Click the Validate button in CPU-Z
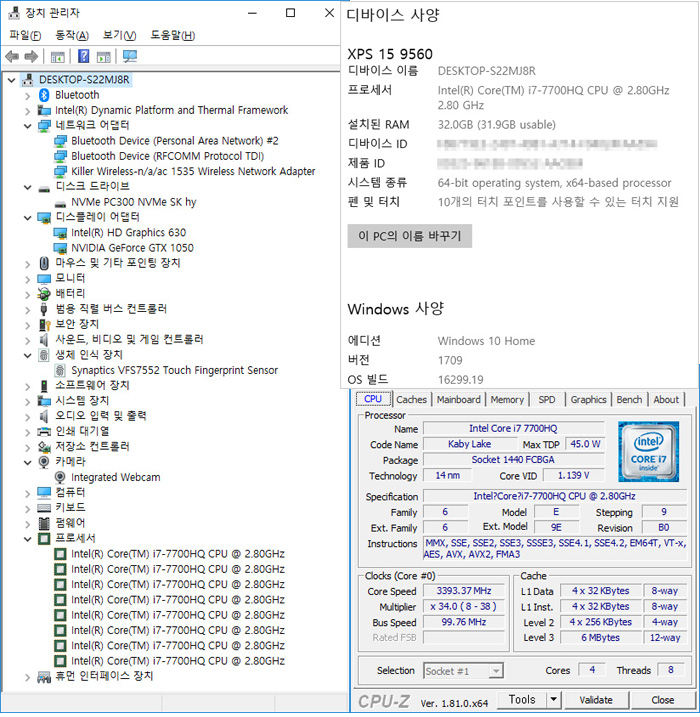 pos(596,700)
